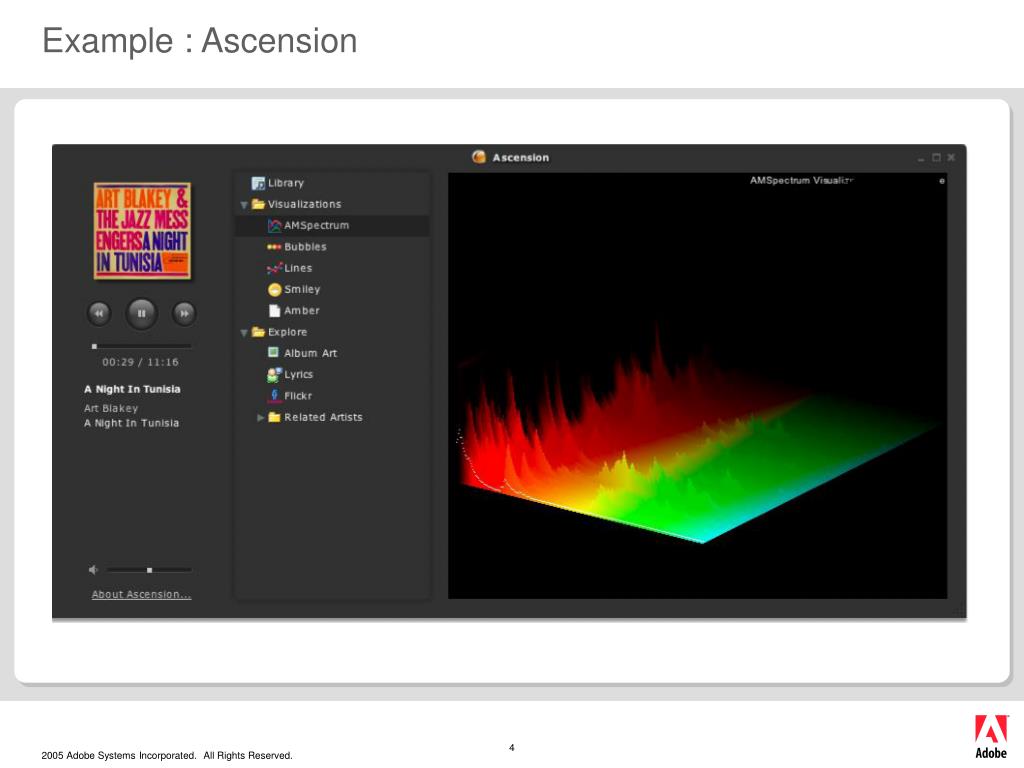This screenshot has width=1024, height=768.
Task: Click the Related Artists folder icon
Action: [274, 417]
